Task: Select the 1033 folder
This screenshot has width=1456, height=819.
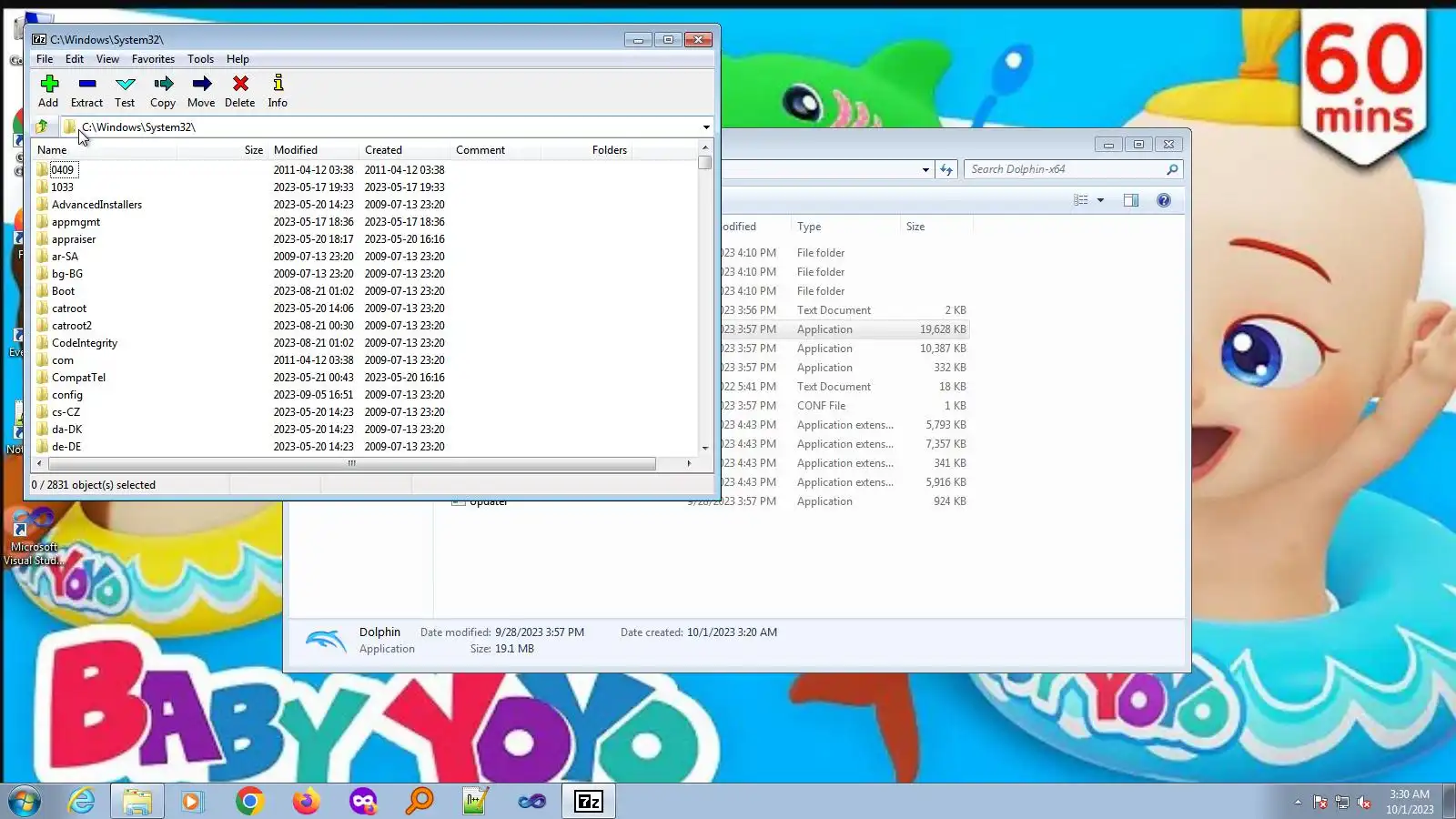Action: tap(62, 187)
